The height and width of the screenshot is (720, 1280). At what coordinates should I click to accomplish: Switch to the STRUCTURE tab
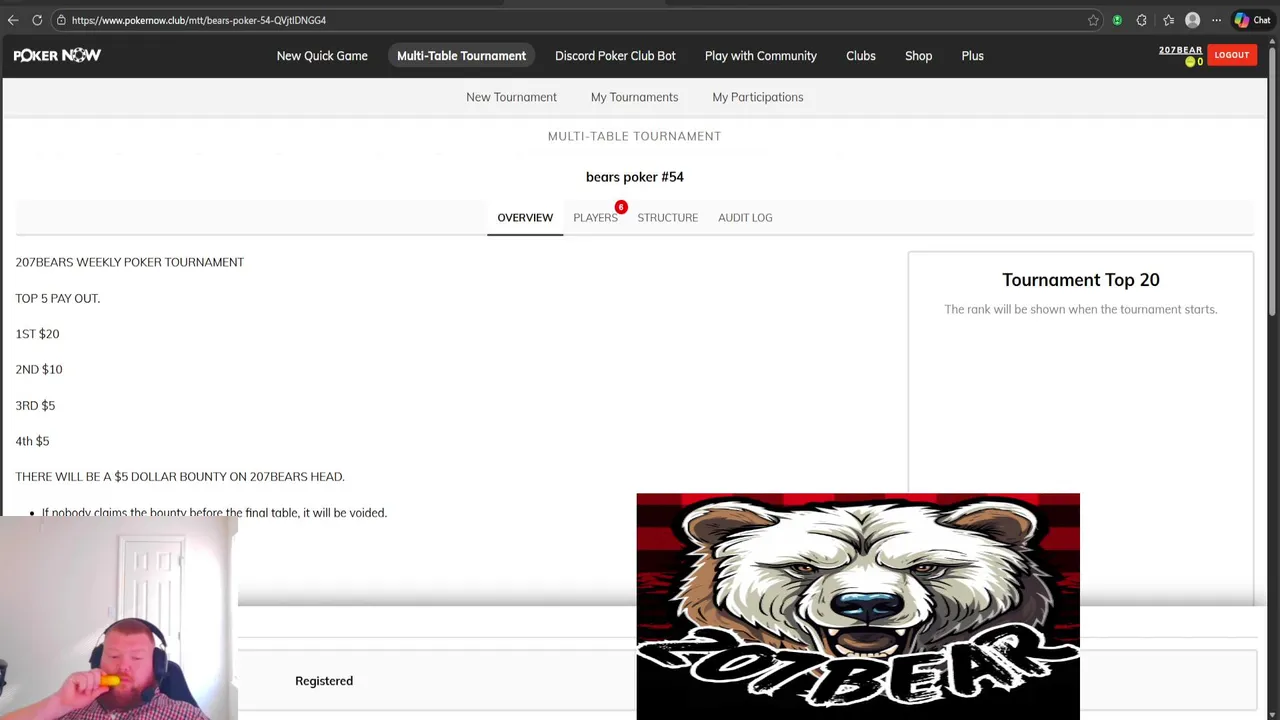pos(667,217)
